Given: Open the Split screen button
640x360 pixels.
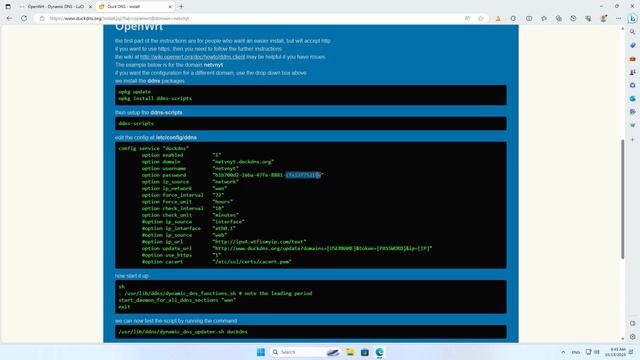Looking at the screenshot, I should click(529, 18).
